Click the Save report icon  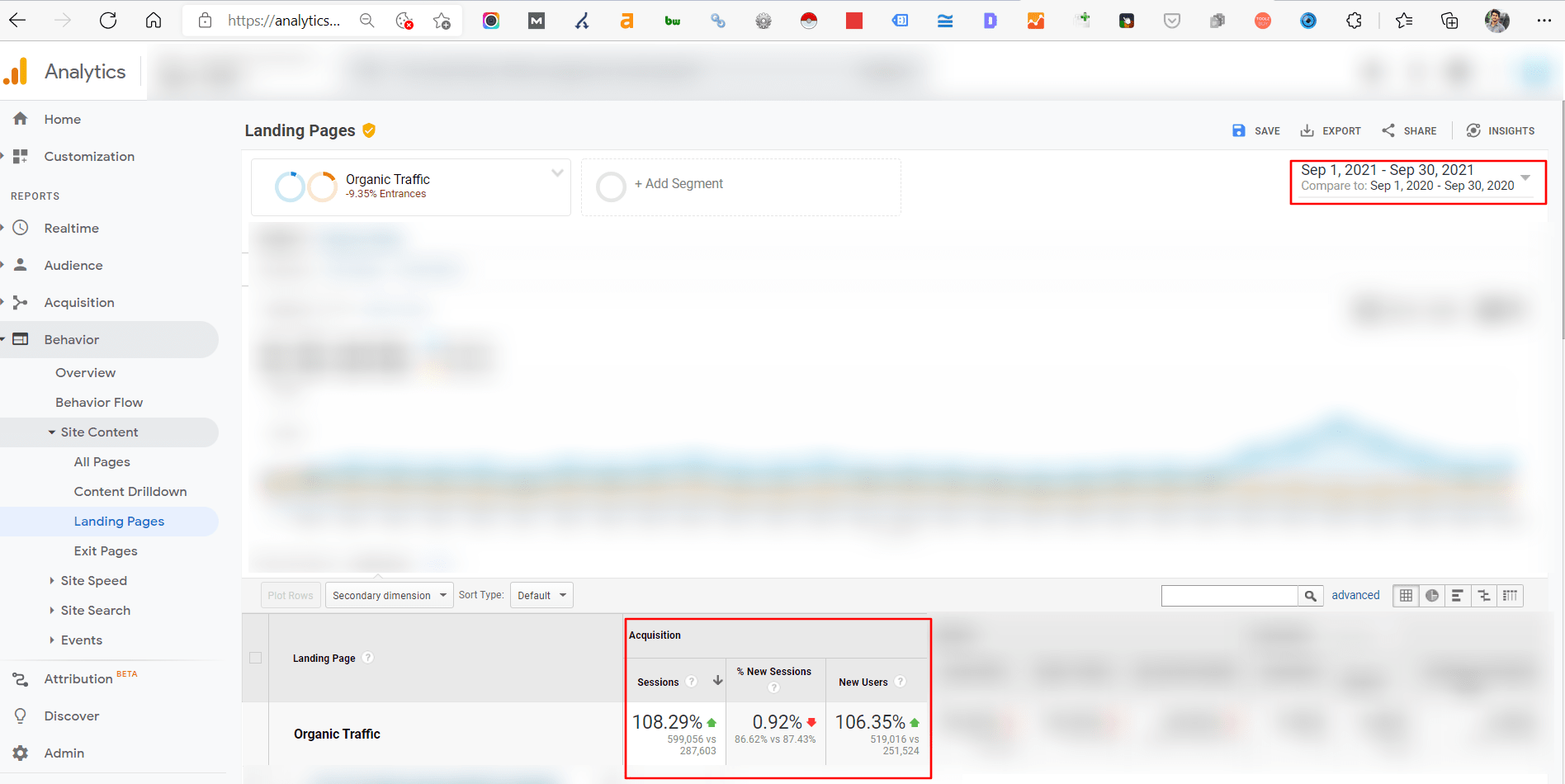(x=1238, y=130)
